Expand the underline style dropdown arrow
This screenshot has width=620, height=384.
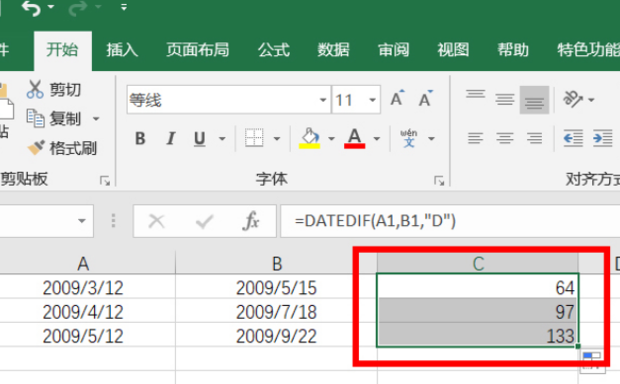(x=222, y=139)
